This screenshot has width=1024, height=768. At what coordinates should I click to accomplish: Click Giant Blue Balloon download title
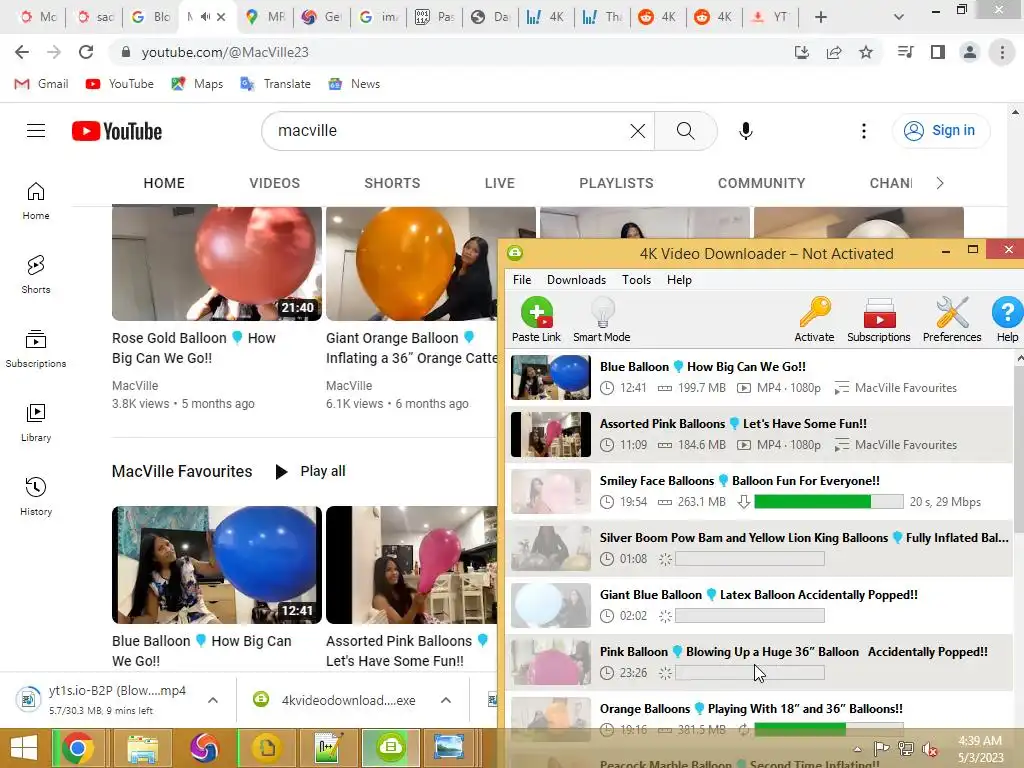tap(759, 595)
